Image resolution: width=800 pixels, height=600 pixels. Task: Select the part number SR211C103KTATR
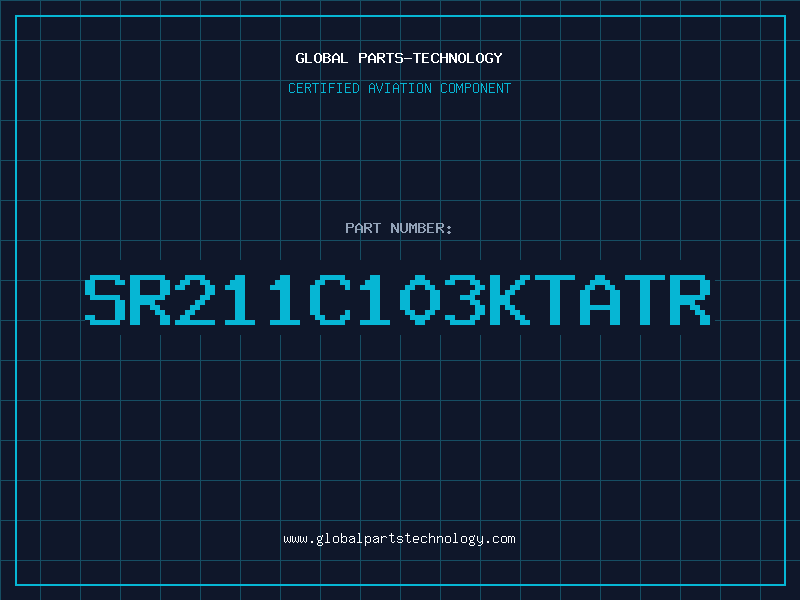click(398, 300)
